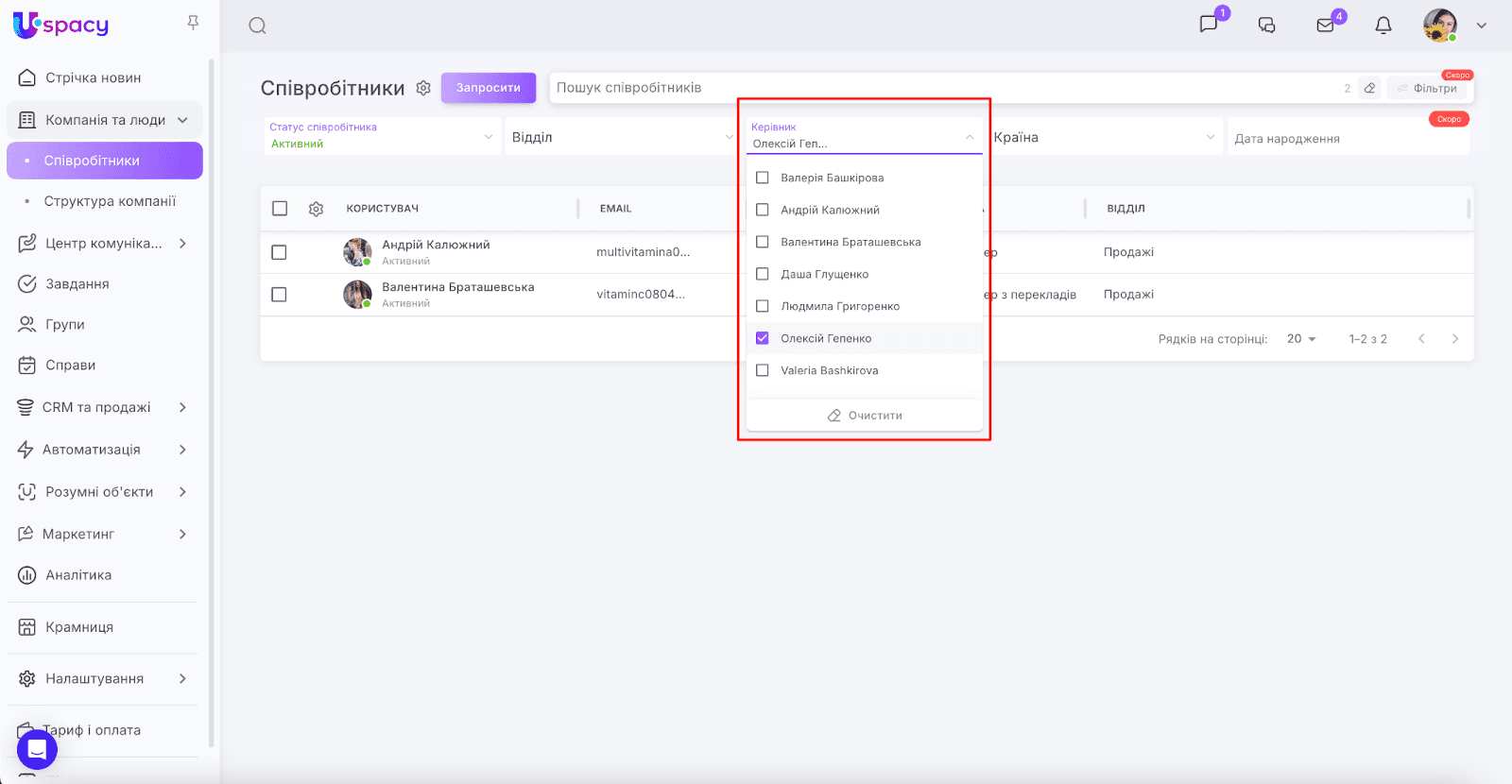Uncheck the Олексій Гепенко option
The image size is (1512, 784).
pos(763,338)
